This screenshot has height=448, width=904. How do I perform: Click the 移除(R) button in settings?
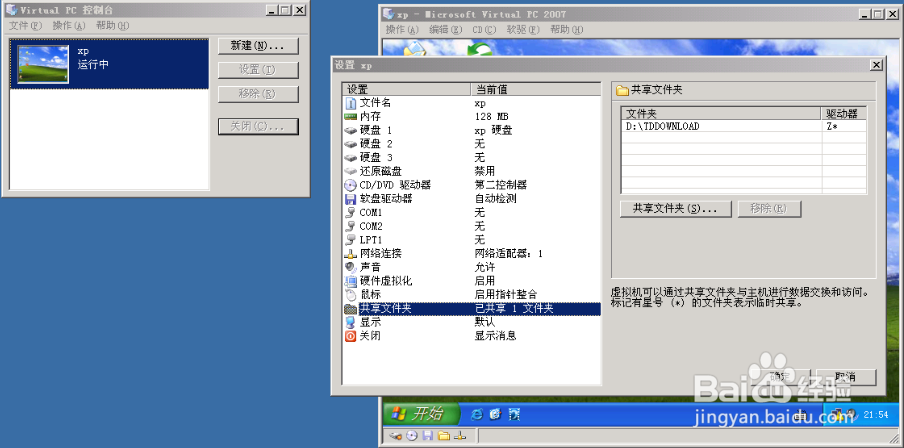770,209
